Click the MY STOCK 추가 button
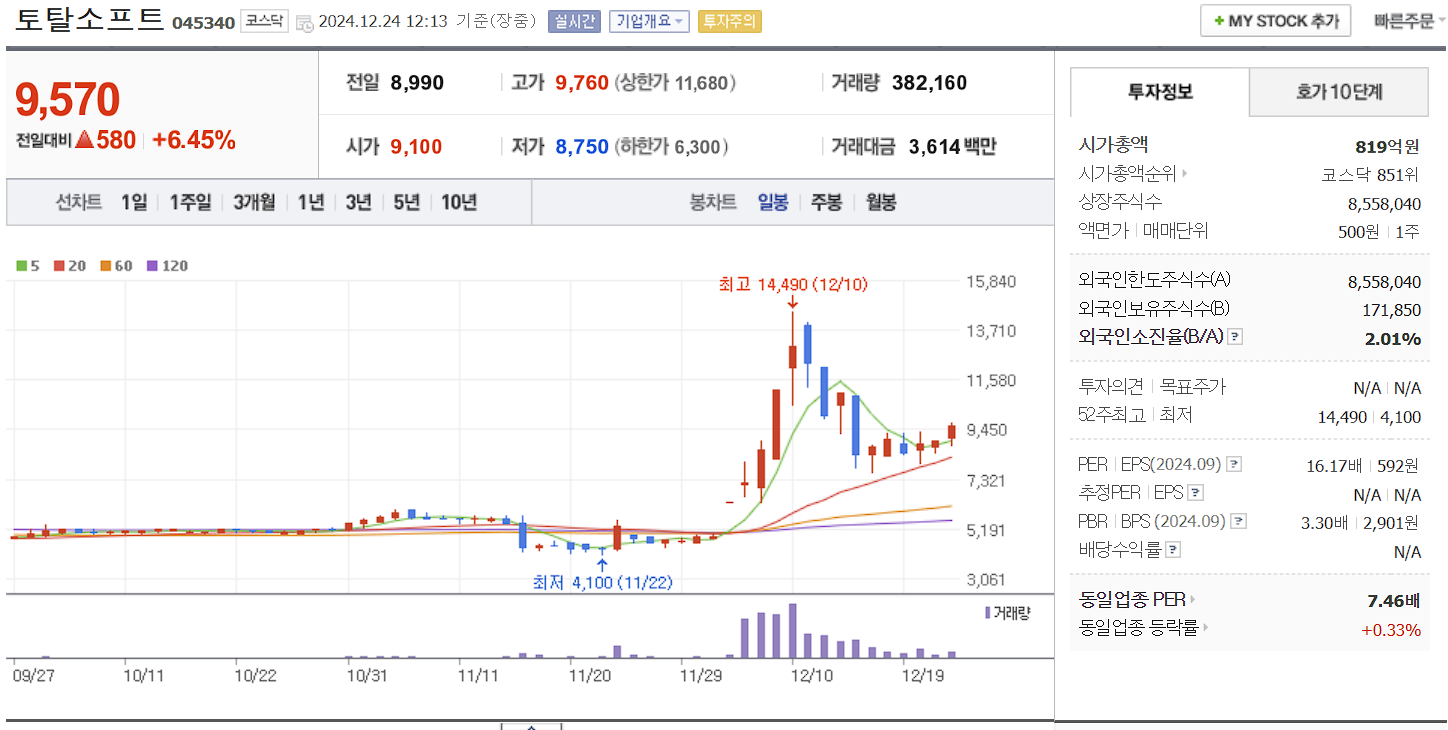This screenshot has width=1448, height=730. [x=1275, y=20]
